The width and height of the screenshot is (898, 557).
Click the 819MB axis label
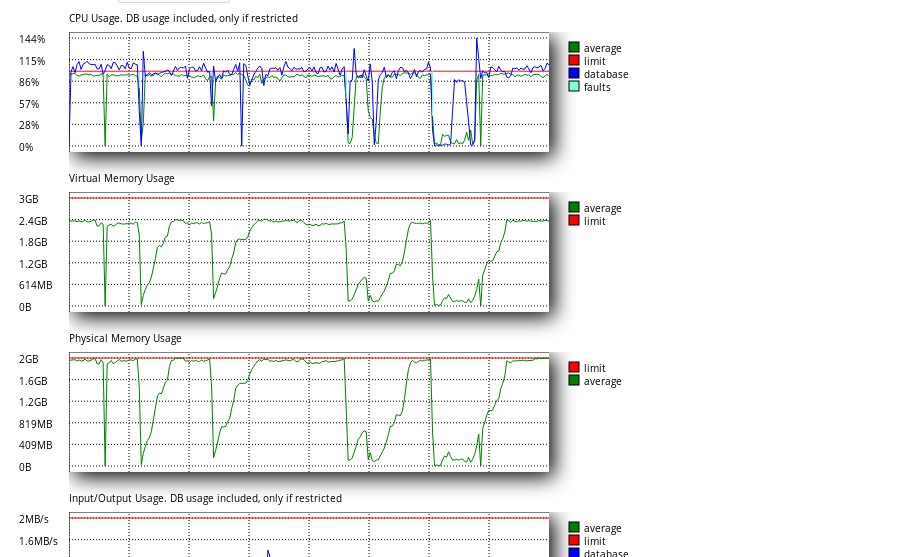click(x=36, y=424)
